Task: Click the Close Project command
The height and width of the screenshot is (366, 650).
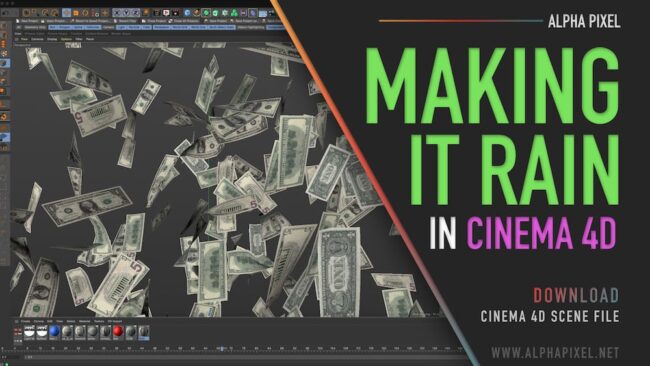Action: click(x=154, y=21)
